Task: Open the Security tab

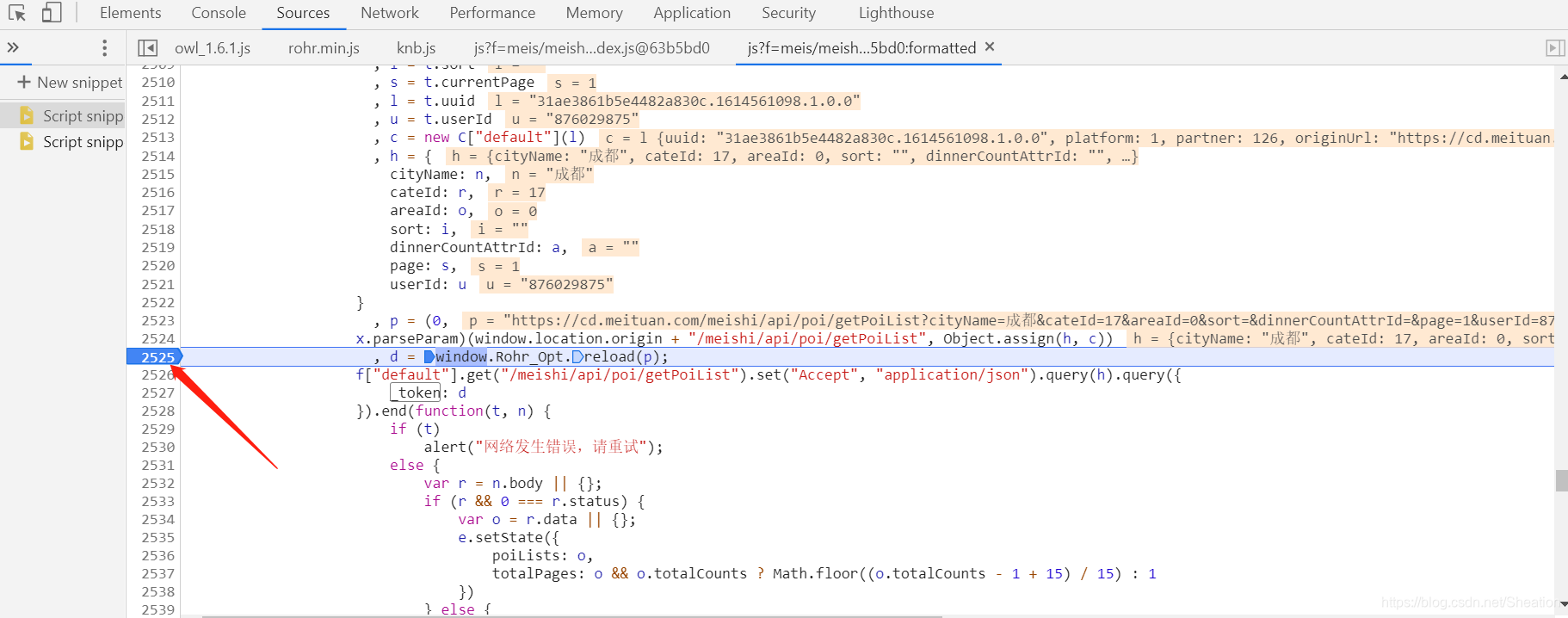Action: click(788, 13)
